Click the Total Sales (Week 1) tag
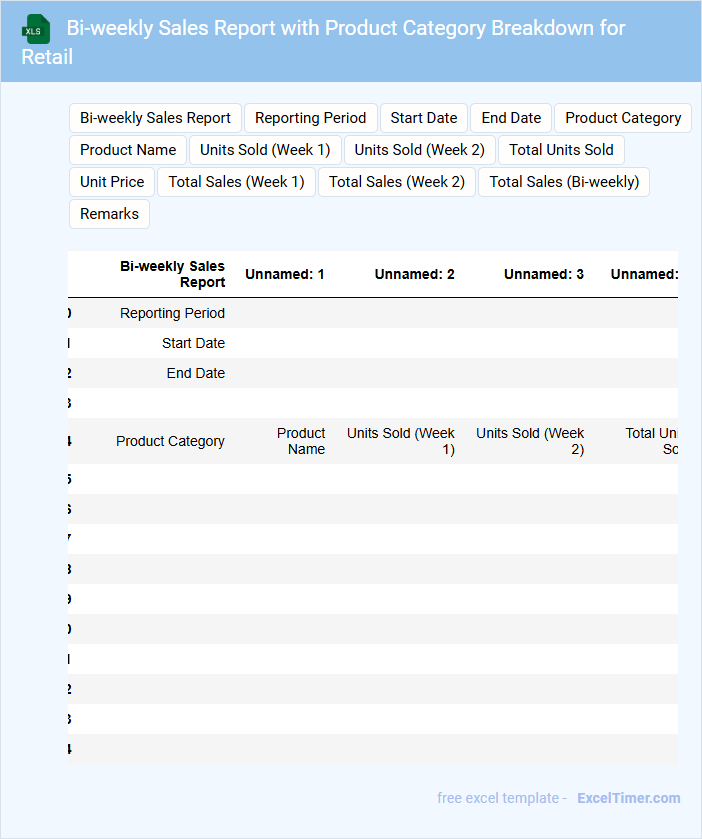The width and height of the screenshot is (702, 839). (236, 182)
